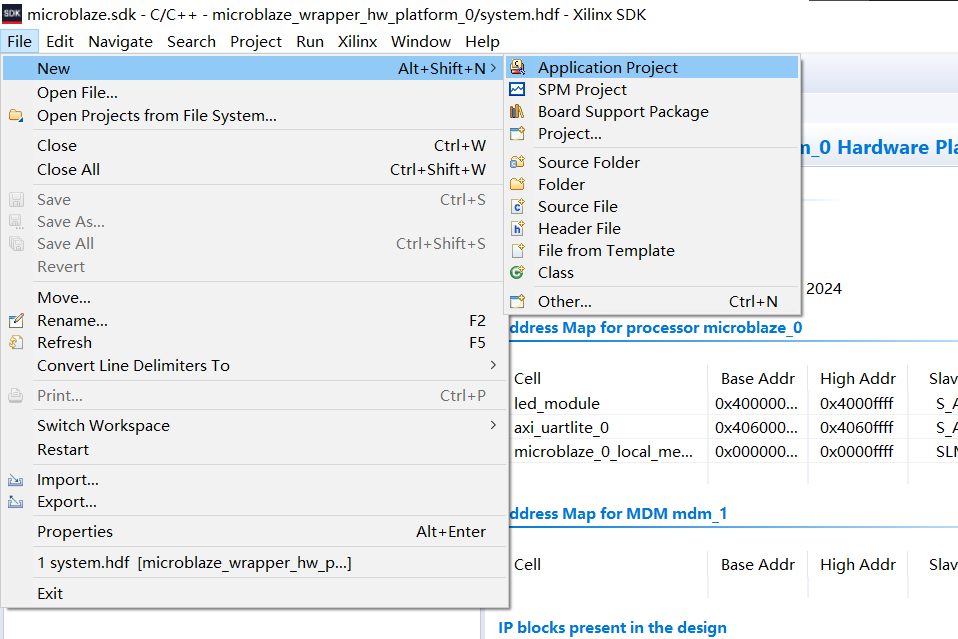The height and width of the screenshot is (639, 958).
Task: Choose Restart in the File menu
Action: pos(63,450)
